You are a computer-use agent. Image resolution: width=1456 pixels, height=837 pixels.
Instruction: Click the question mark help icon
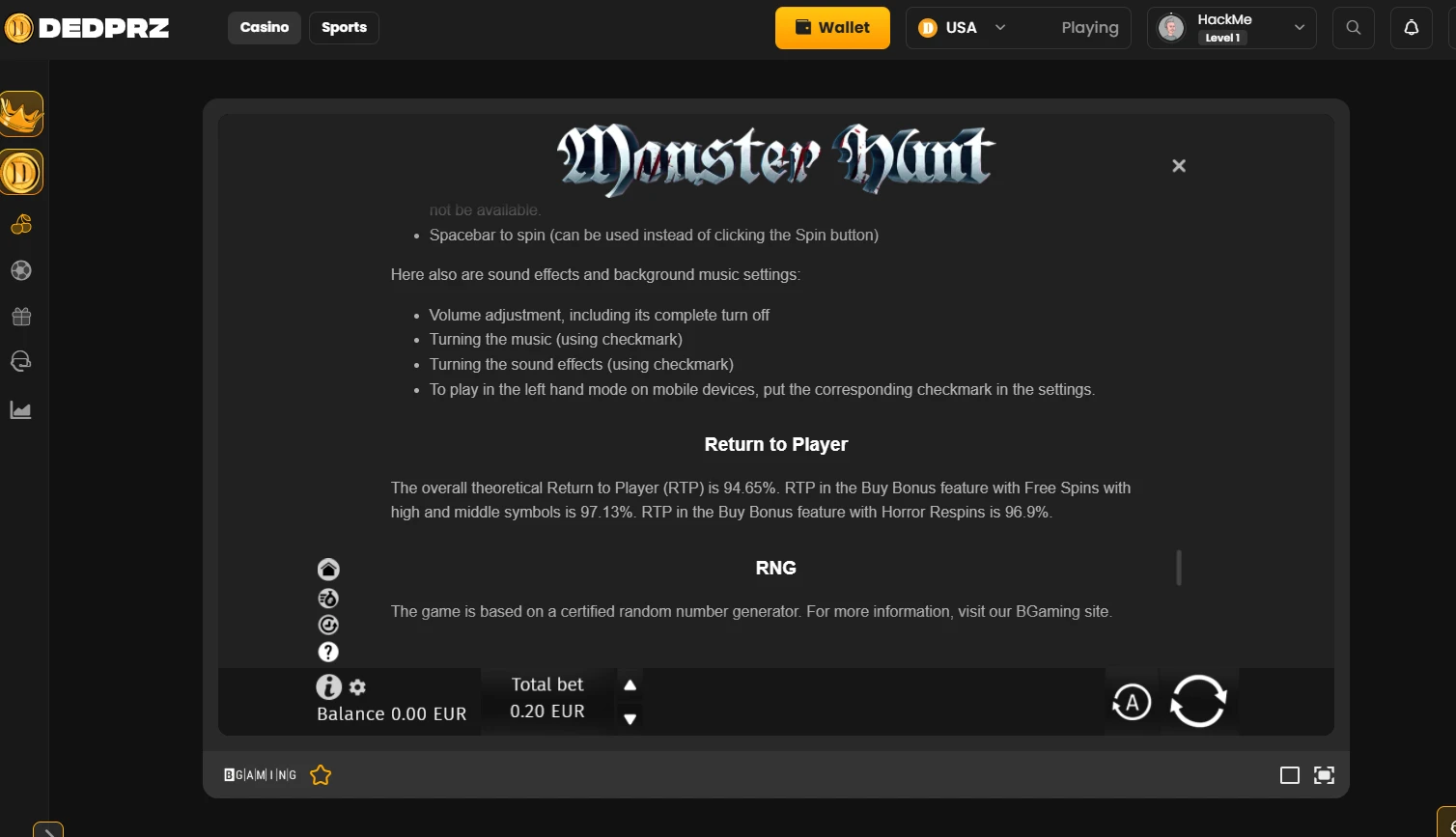coord(328,653)
